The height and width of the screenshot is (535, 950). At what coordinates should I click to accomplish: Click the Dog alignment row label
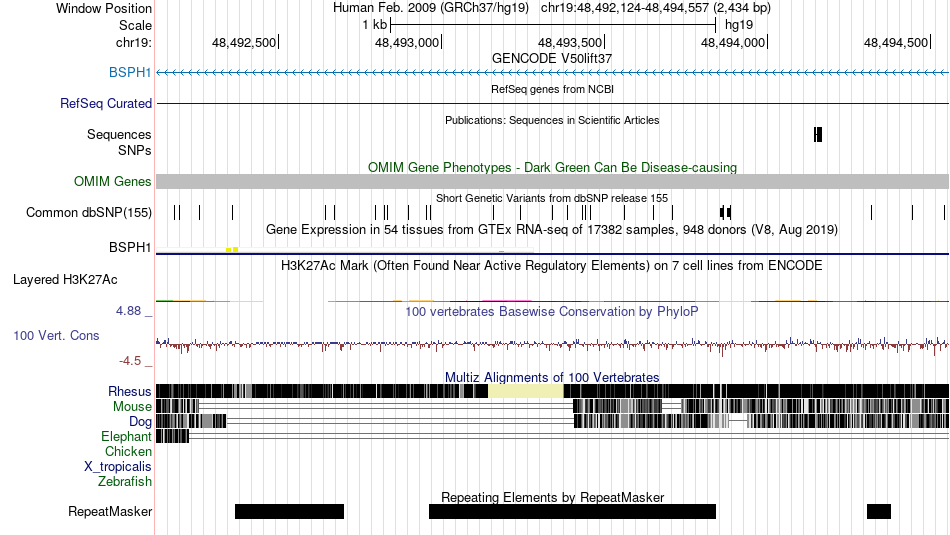[140, 422]
